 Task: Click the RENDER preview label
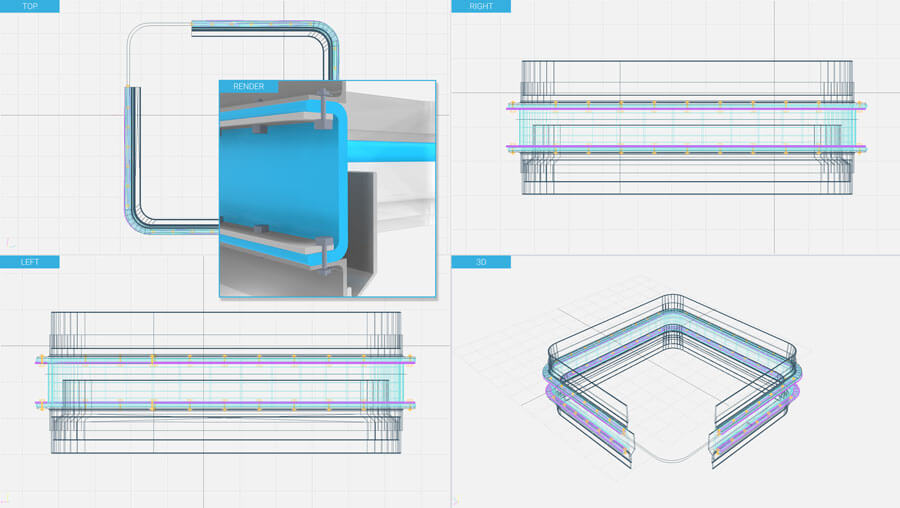coord(249,86)
